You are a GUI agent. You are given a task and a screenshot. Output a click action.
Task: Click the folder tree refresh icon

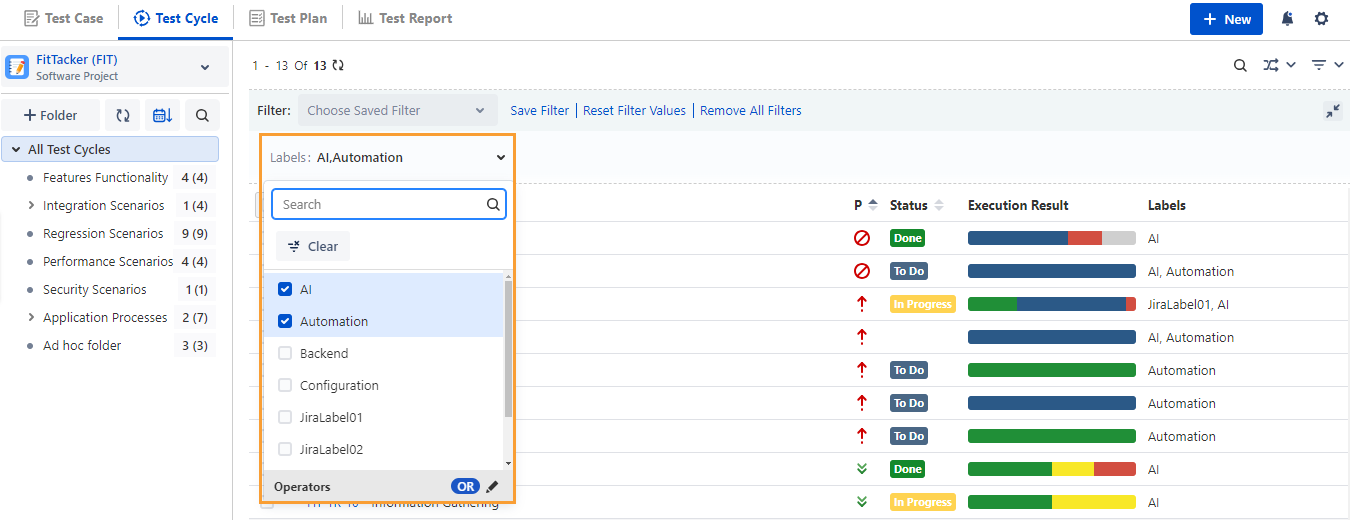point(122,115)
